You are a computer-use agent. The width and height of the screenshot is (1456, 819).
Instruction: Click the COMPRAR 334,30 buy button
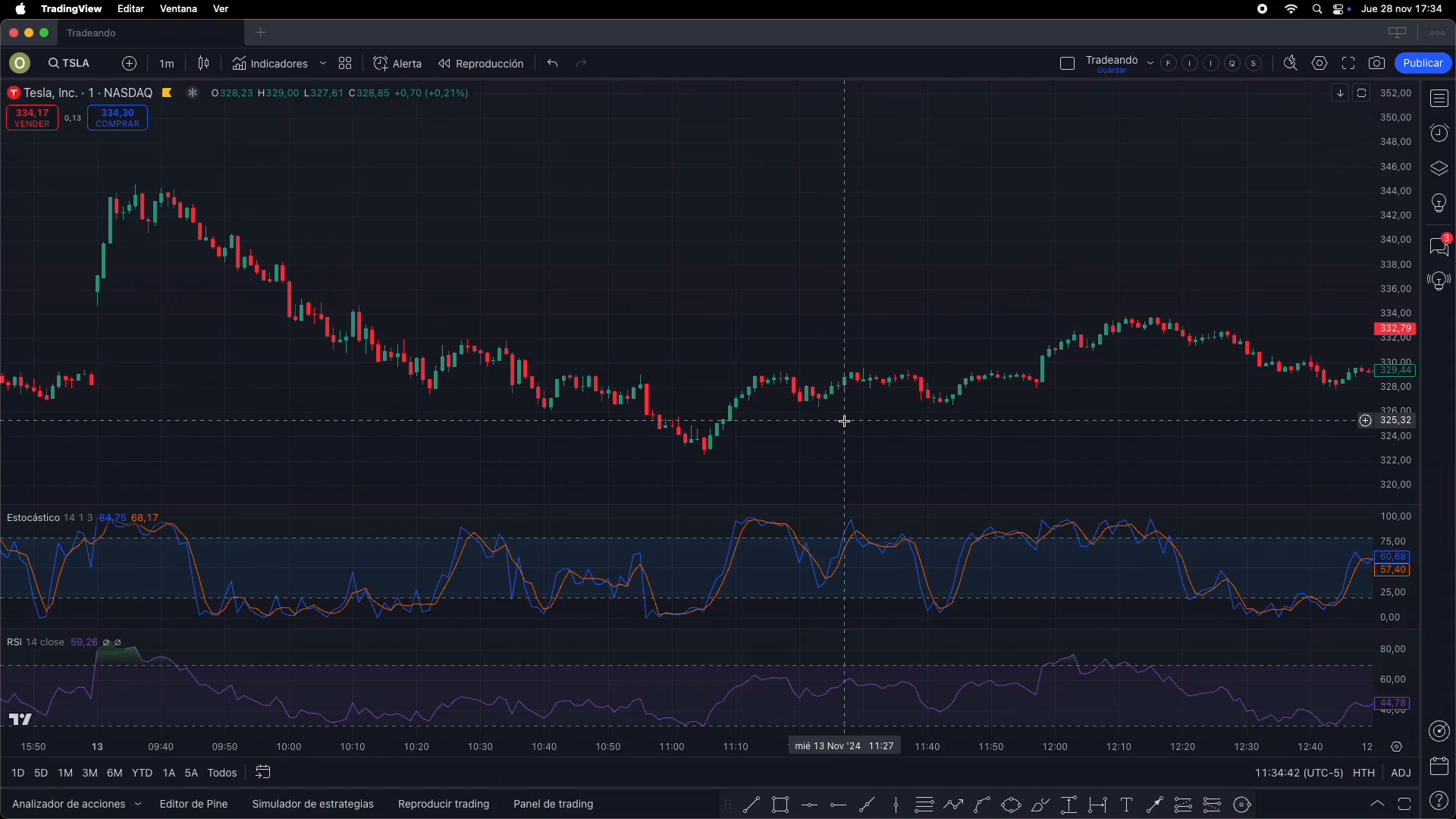[x=118, y=118]
